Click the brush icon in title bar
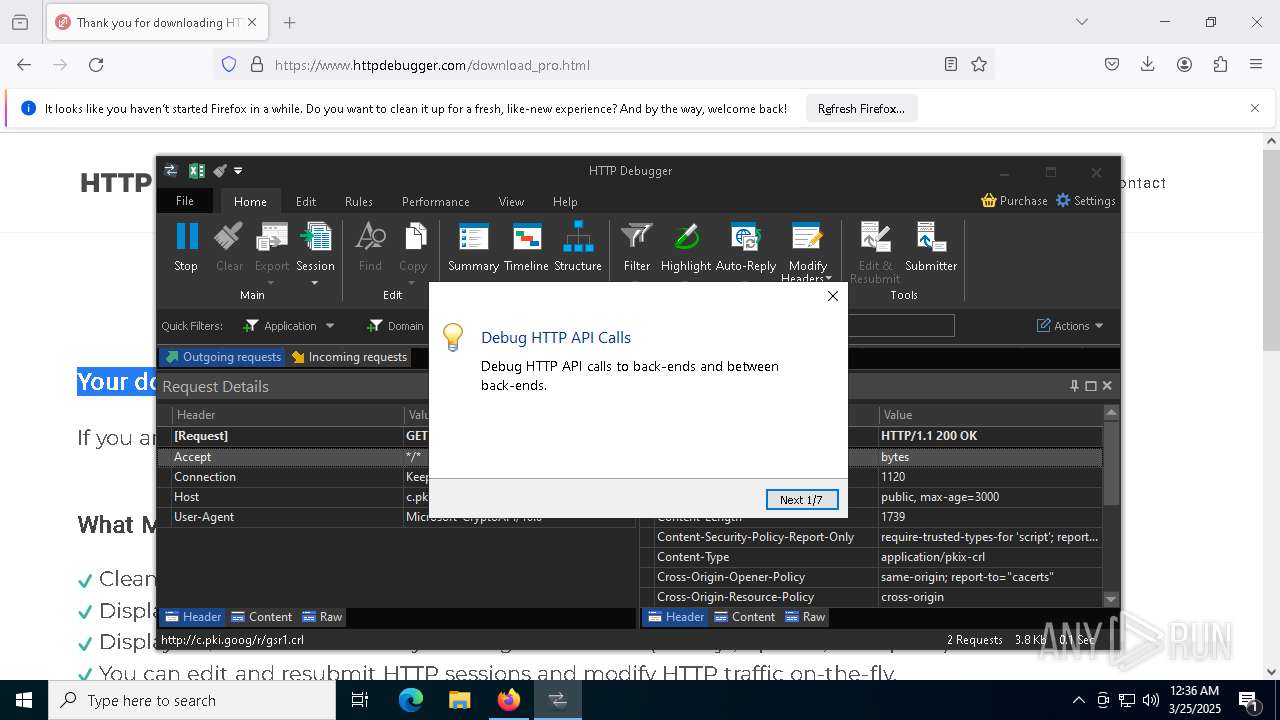 click(220, 171)
